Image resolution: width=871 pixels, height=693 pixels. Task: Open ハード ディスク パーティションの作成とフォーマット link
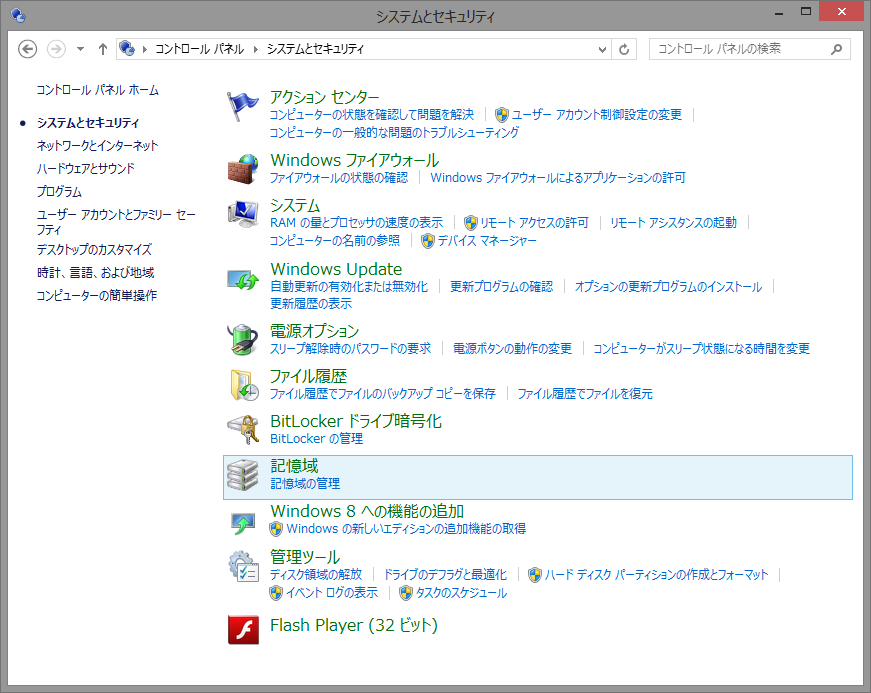click(x=657, y=575)
